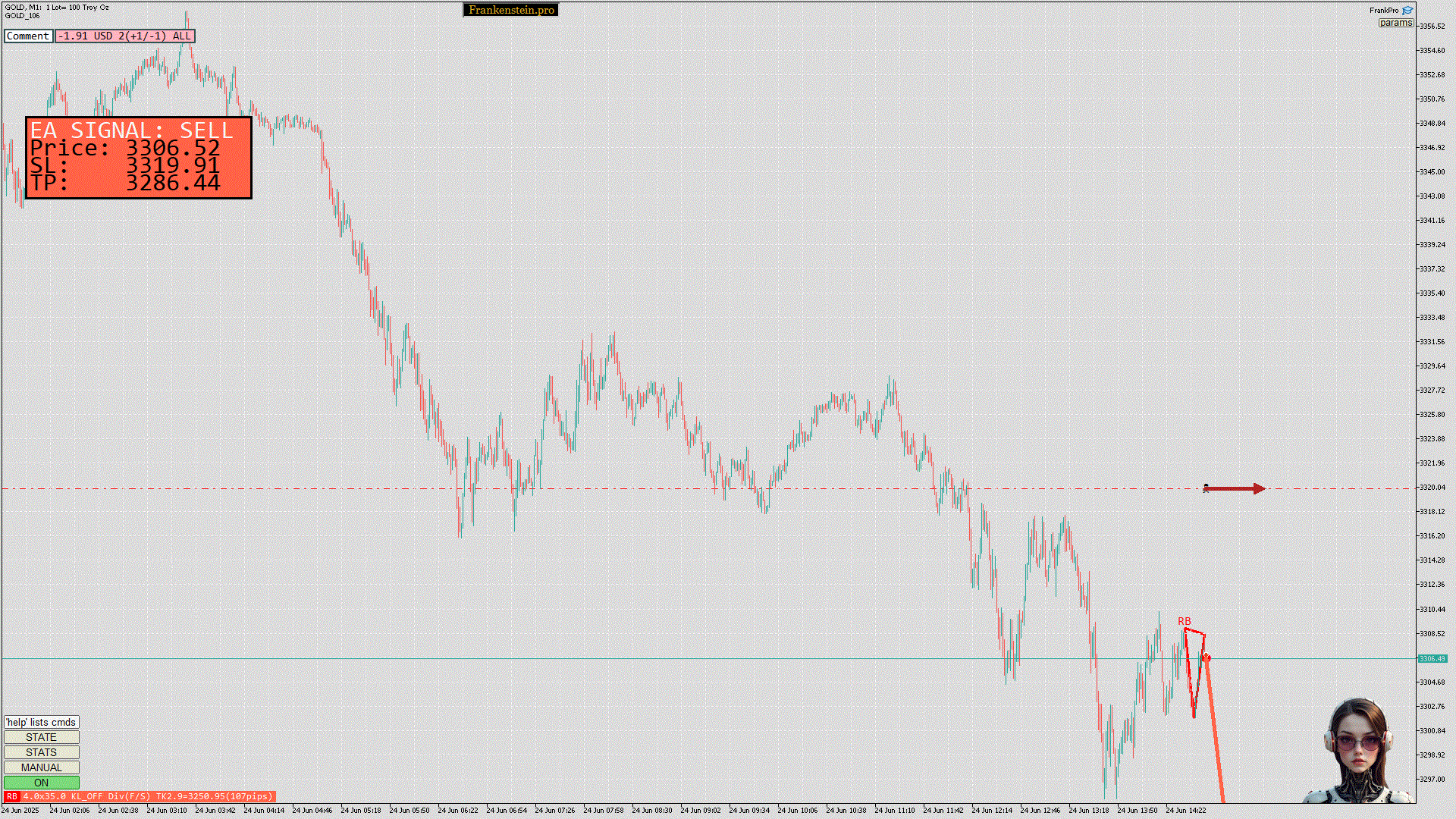This screenshot has height=819, width=1456.
Task: Click the current price tag 3306.49 on the axis
Action: (x=1432, y=658)
